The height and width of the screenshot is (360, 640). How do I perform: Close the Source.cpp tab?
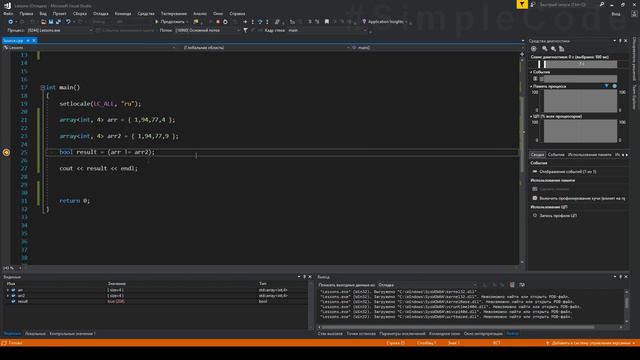click(x=34, y=40)
